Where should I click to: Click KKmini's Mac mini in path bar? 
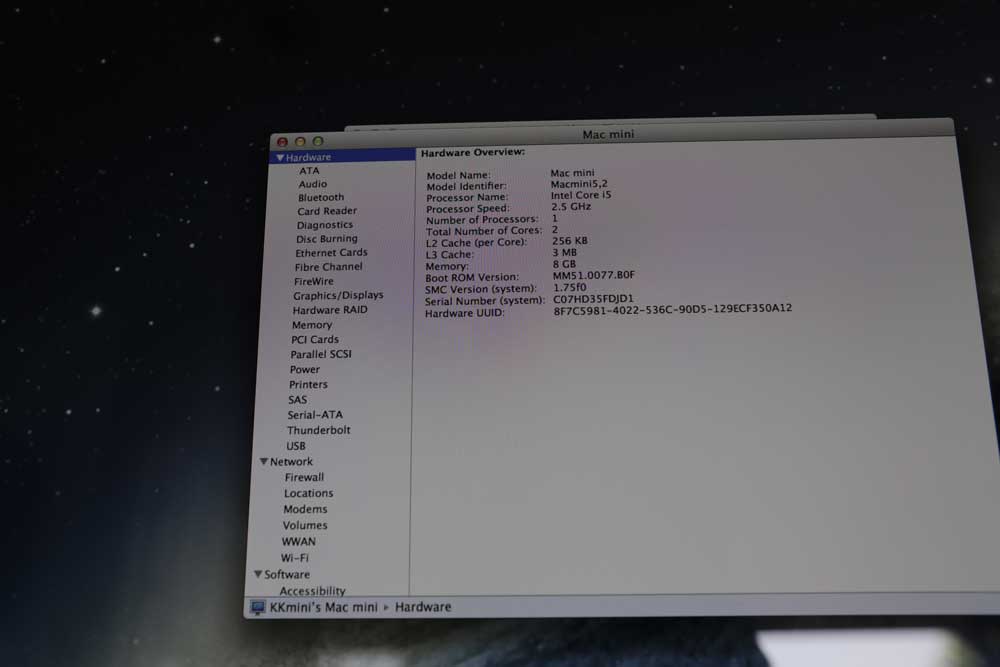323,607
